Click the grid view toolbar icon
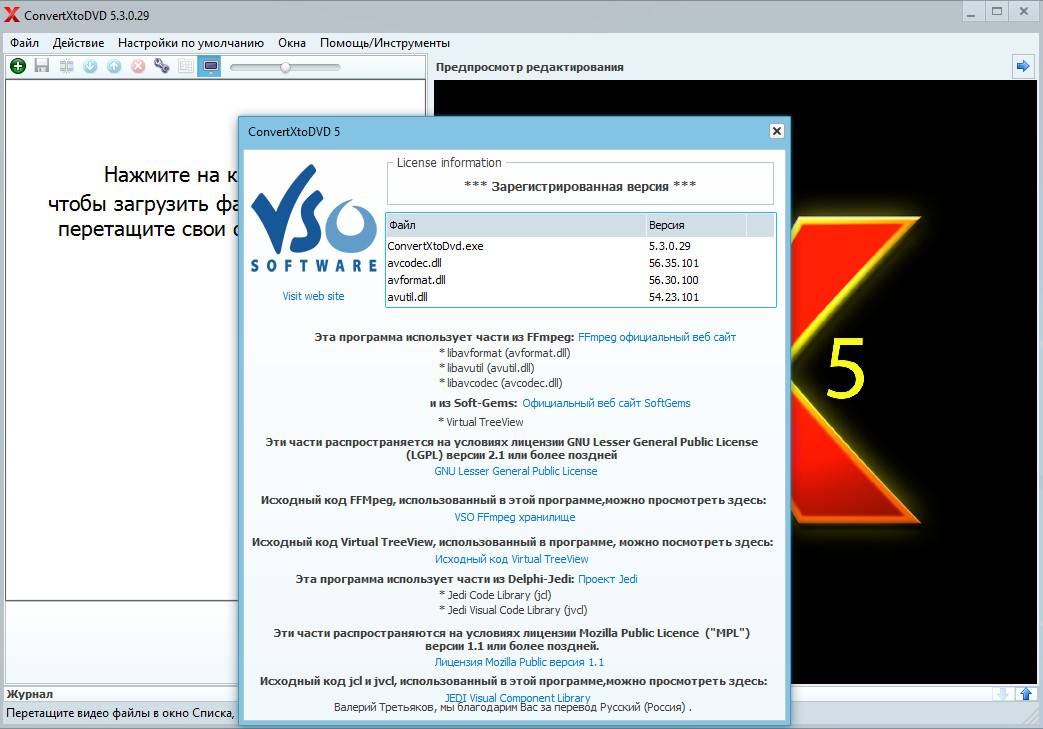 pos(186,66)
